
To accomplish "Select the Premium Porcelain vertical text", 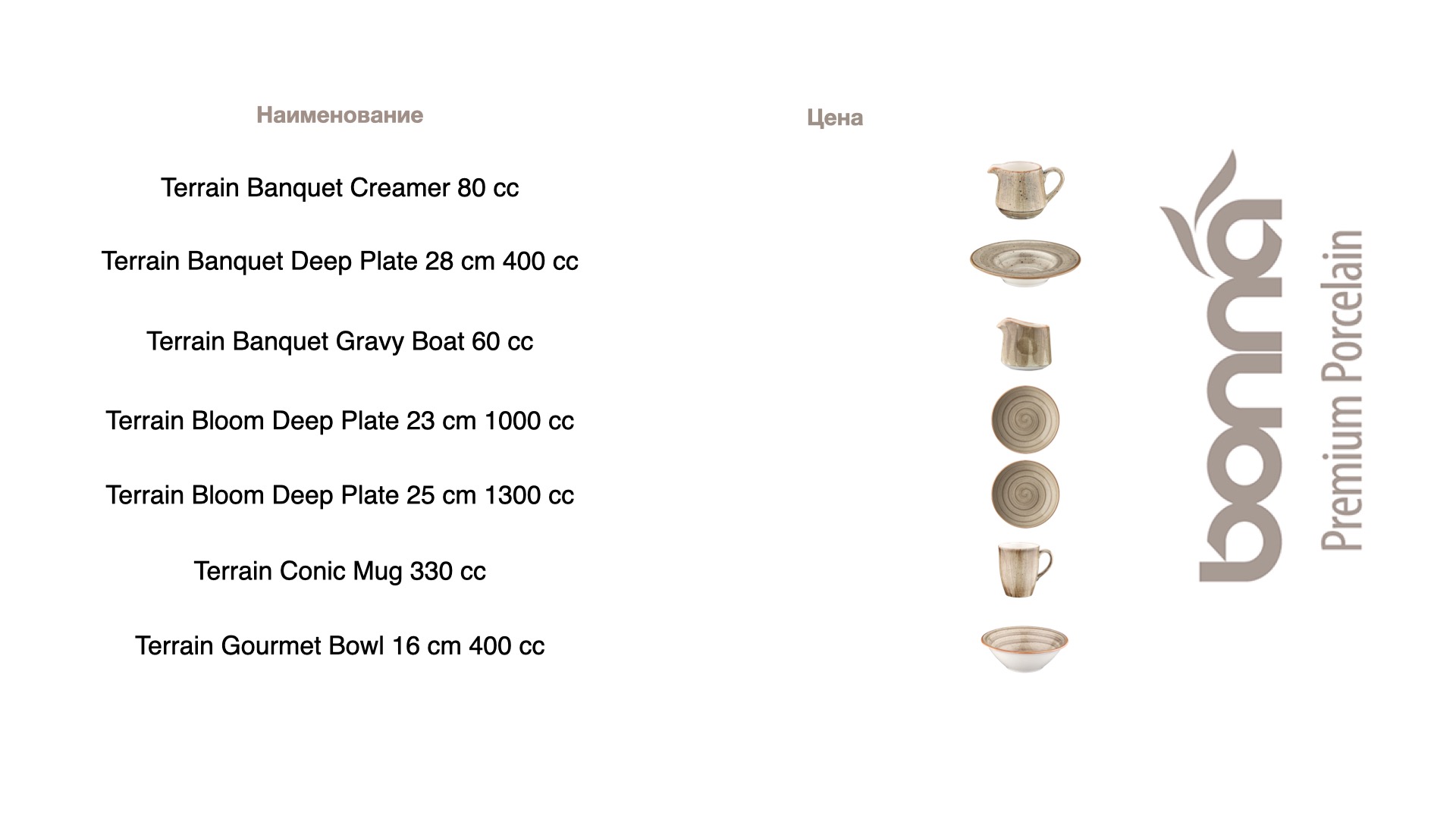I will (1341, 390).
